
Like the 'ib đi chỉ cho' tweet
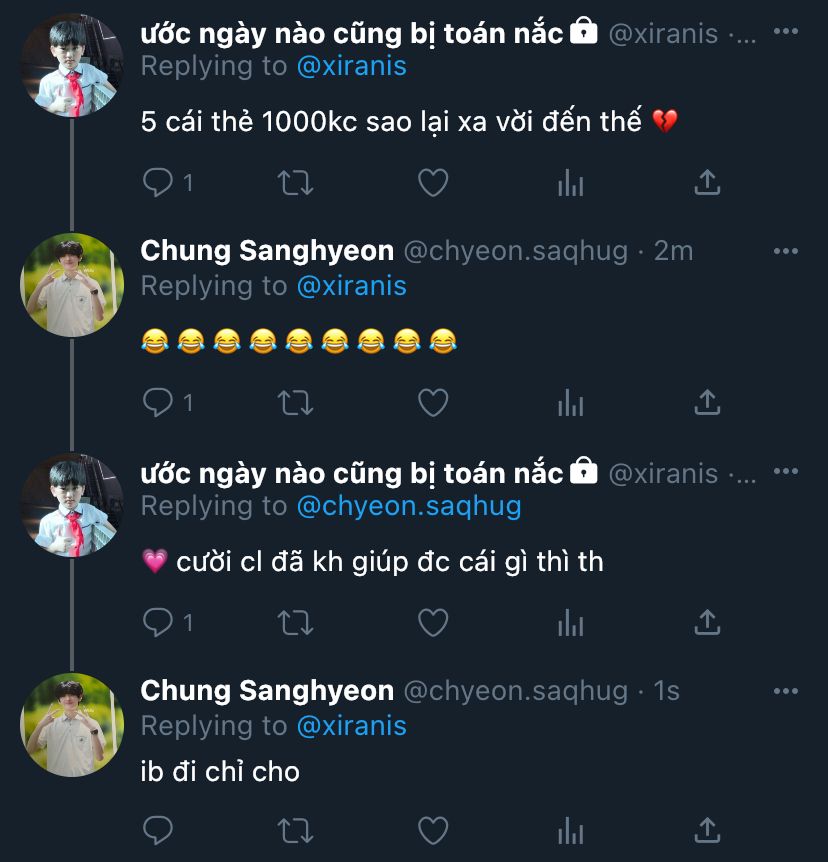[432, 831]
